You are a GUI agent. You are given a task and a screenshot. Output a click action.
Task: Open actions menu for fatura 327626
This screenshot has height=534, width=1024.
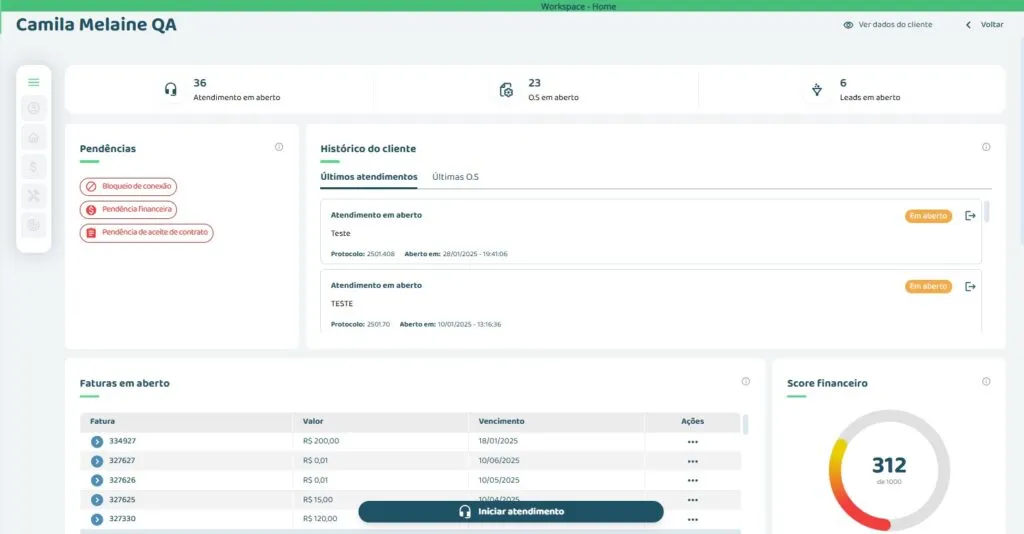coord(692,480)
